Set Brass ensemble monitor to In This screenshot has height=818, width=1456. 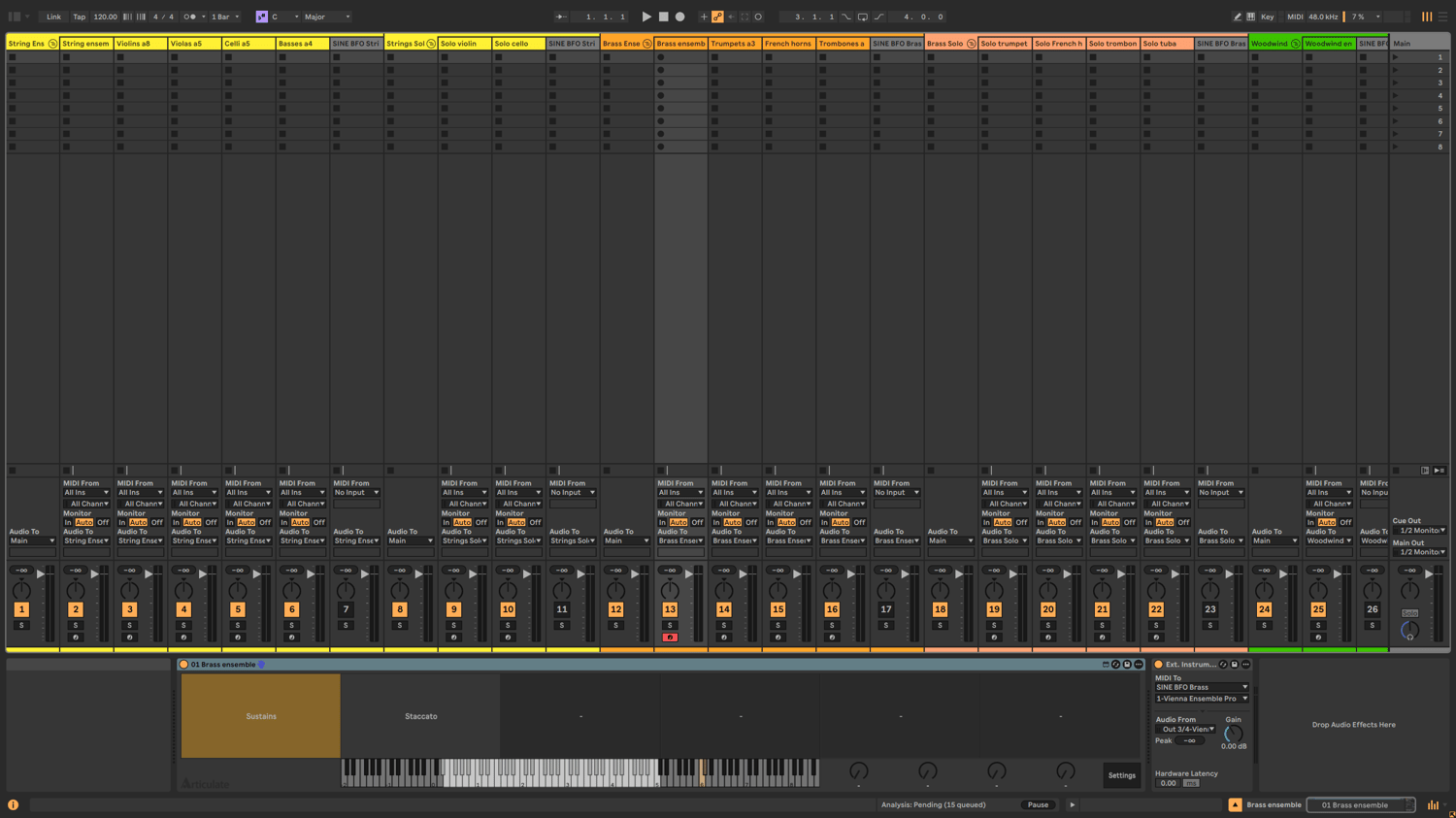[x=662, y=522]
